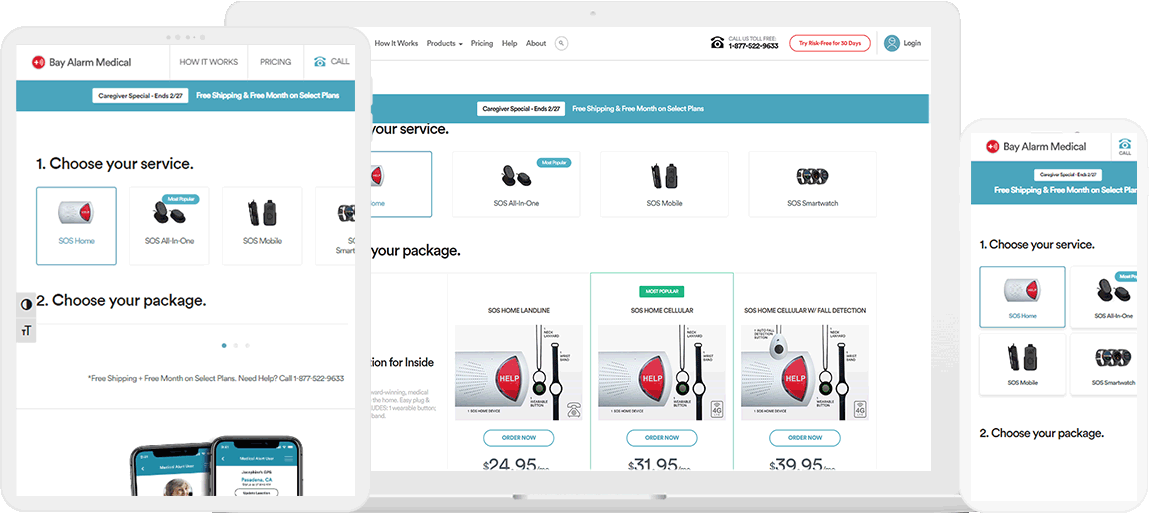Open Pricing in laptop navigation
The image size is (1150, 515).
(x=482, y=43)
